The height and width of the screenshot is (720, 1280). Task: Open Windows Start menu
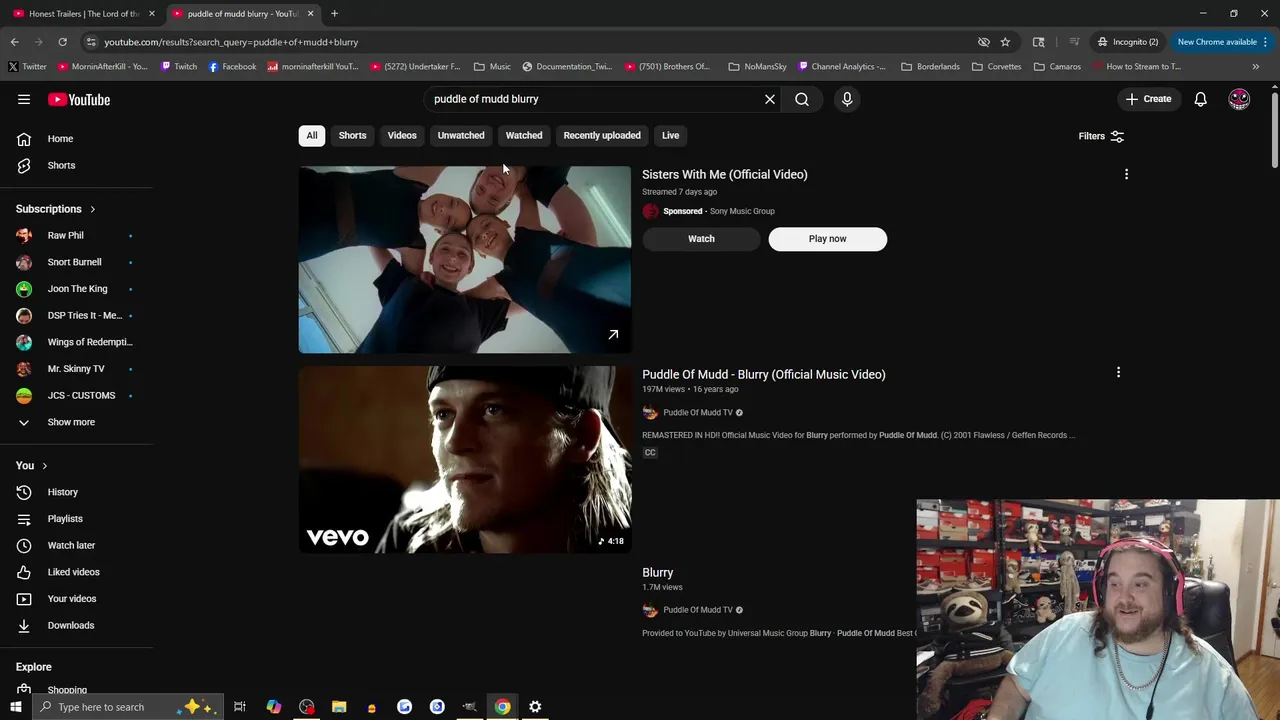(x=15, y=707)
